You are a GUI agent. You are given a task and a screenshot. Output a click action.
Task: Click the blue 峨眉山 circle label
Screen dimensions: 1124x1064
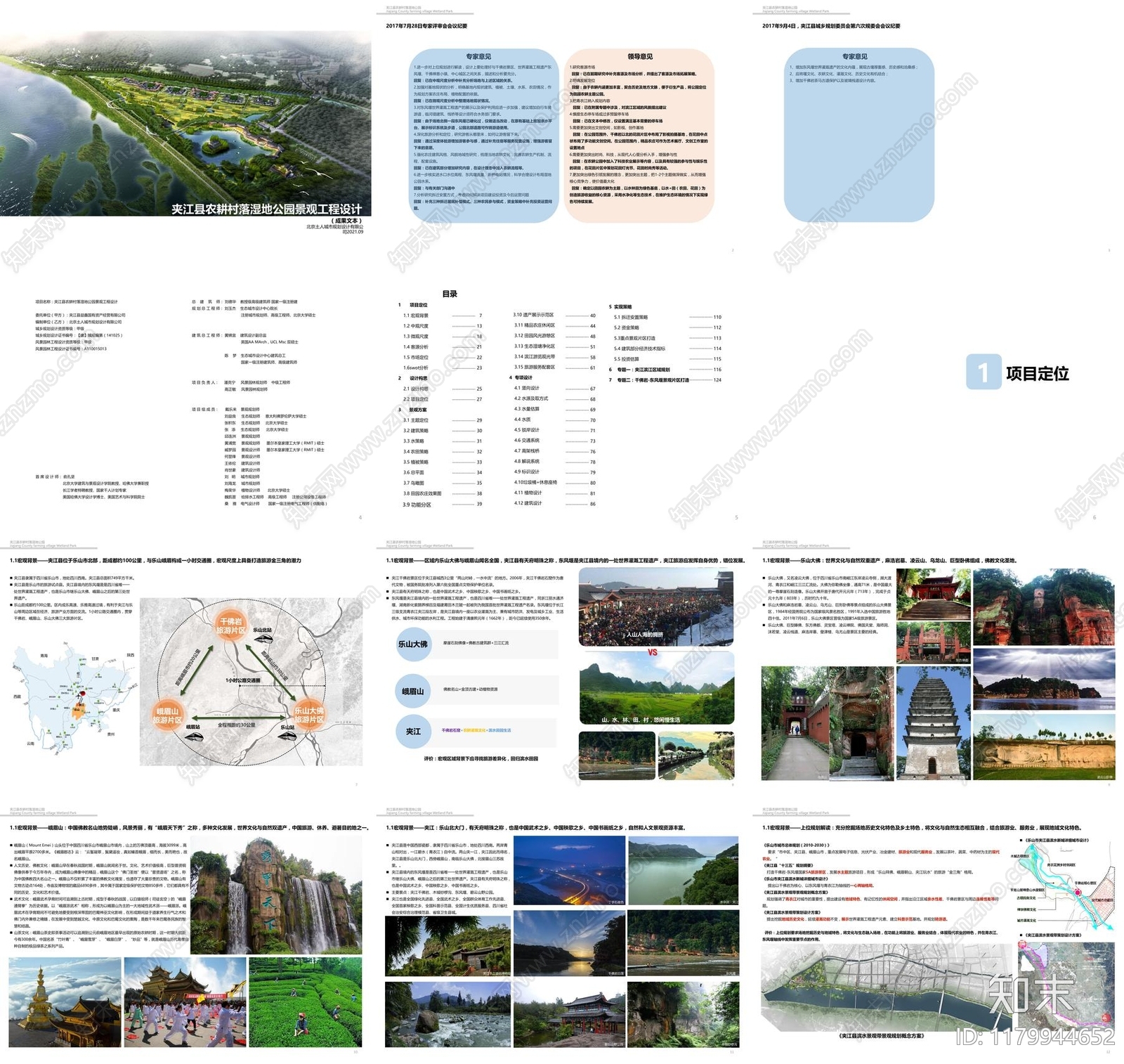click(413, 691)
